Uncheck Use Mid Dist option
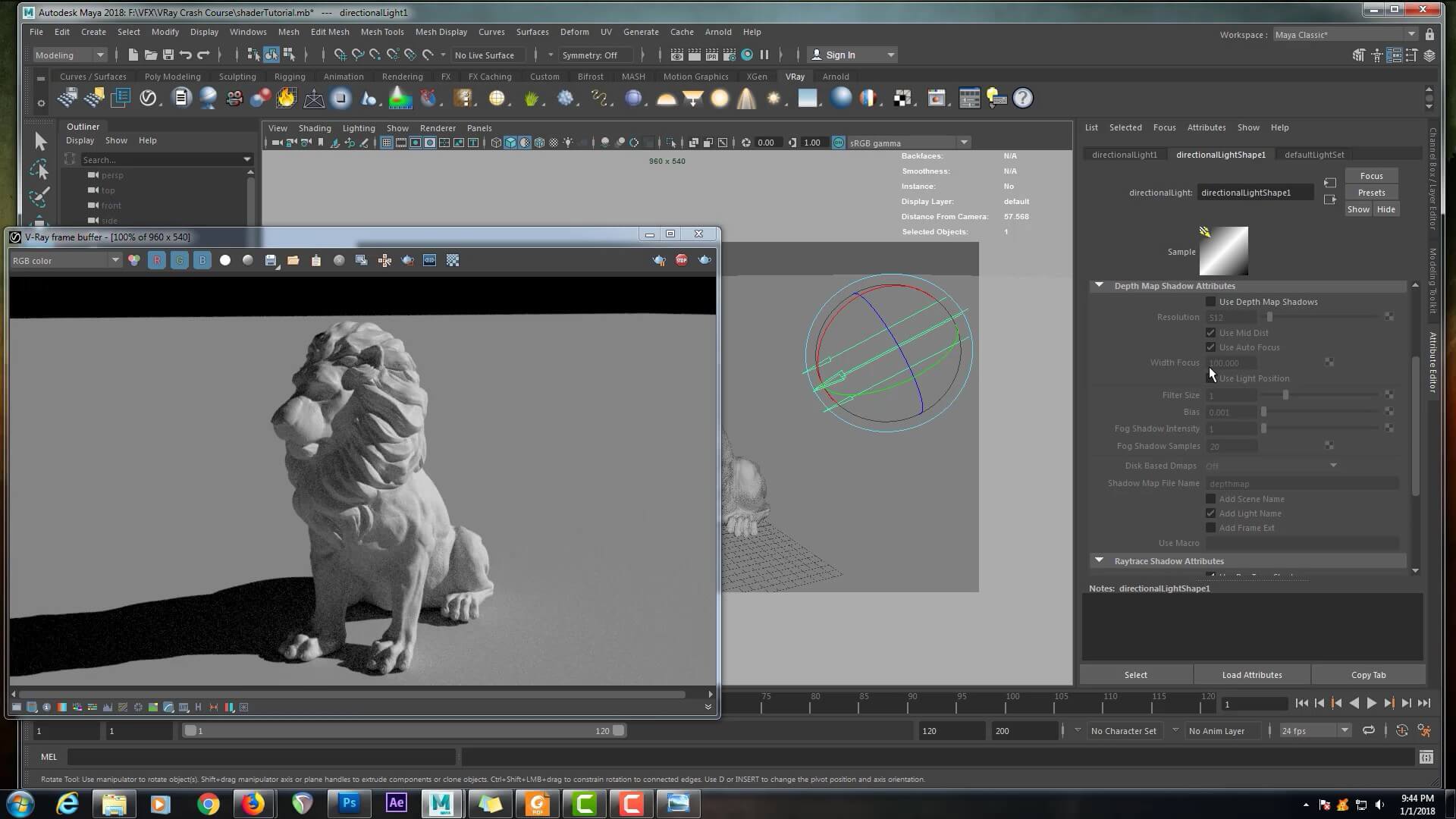This screenshot has width=1456, height=819. (x=1211, y=333)
